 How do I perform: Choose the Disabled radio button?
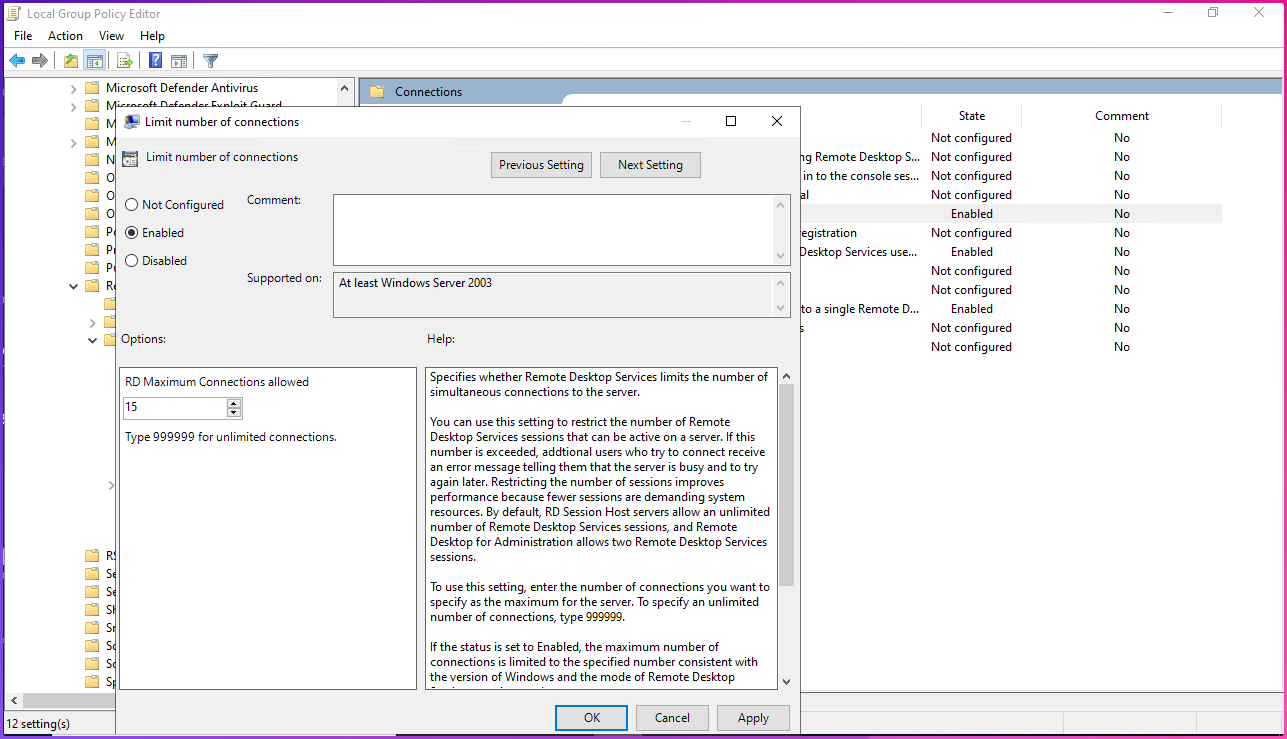tap(132, 261)
